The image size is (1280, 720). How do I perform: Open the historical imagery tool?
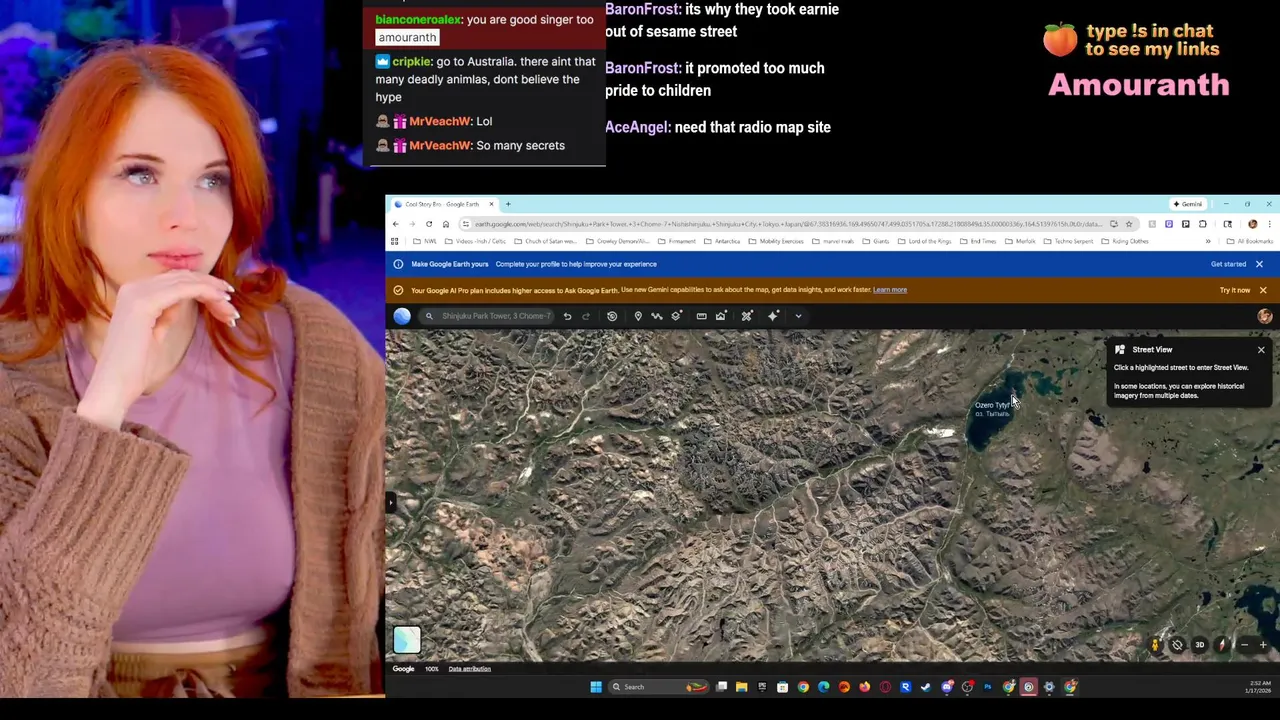click(x=612, y=316)
